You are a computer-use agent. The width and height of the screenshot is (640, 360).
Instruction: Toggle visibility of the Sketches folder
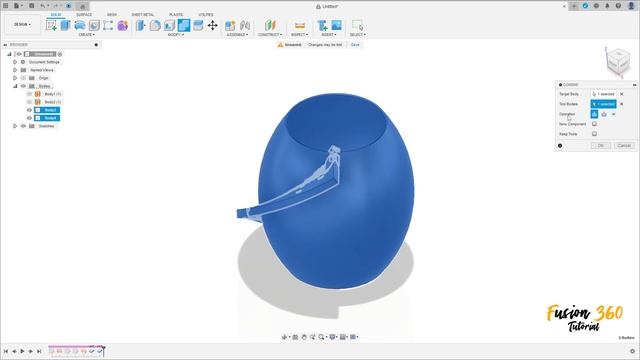(x=23, y=126)
